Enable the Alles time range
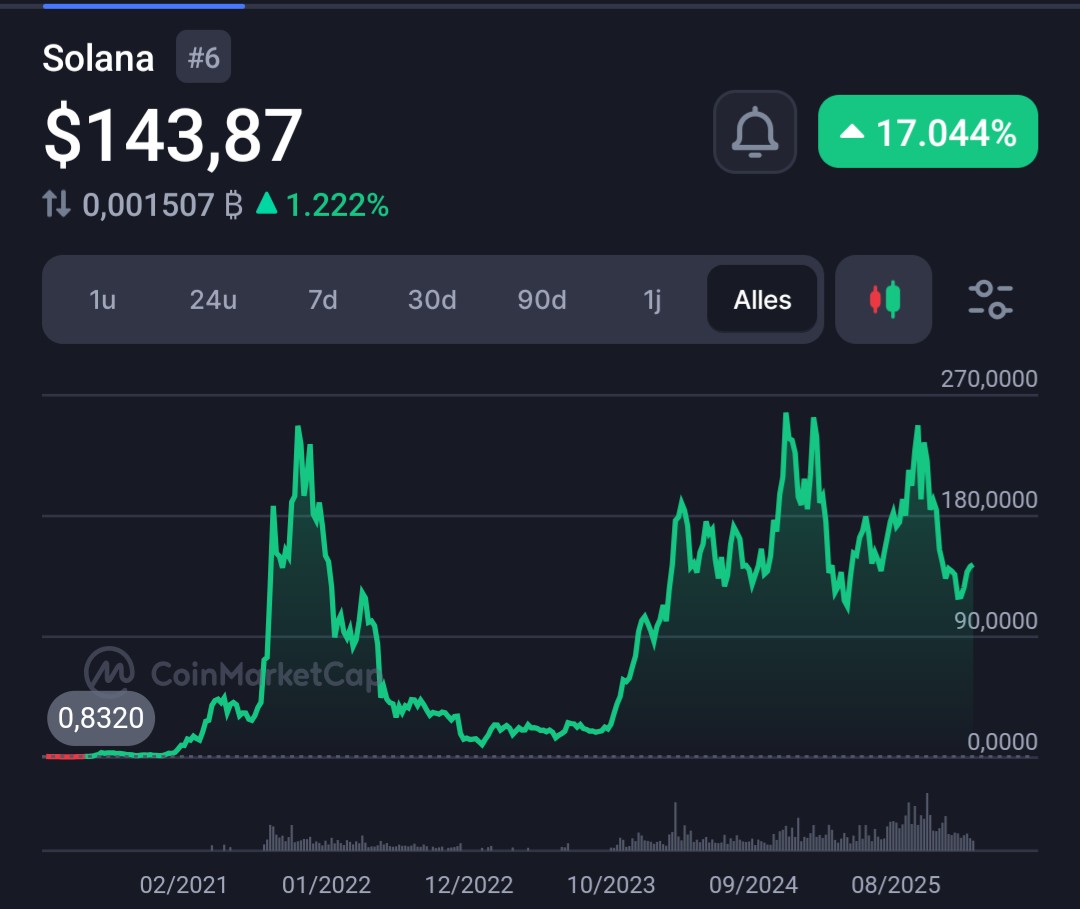The image size is (1080, 909). click(762, 299)
